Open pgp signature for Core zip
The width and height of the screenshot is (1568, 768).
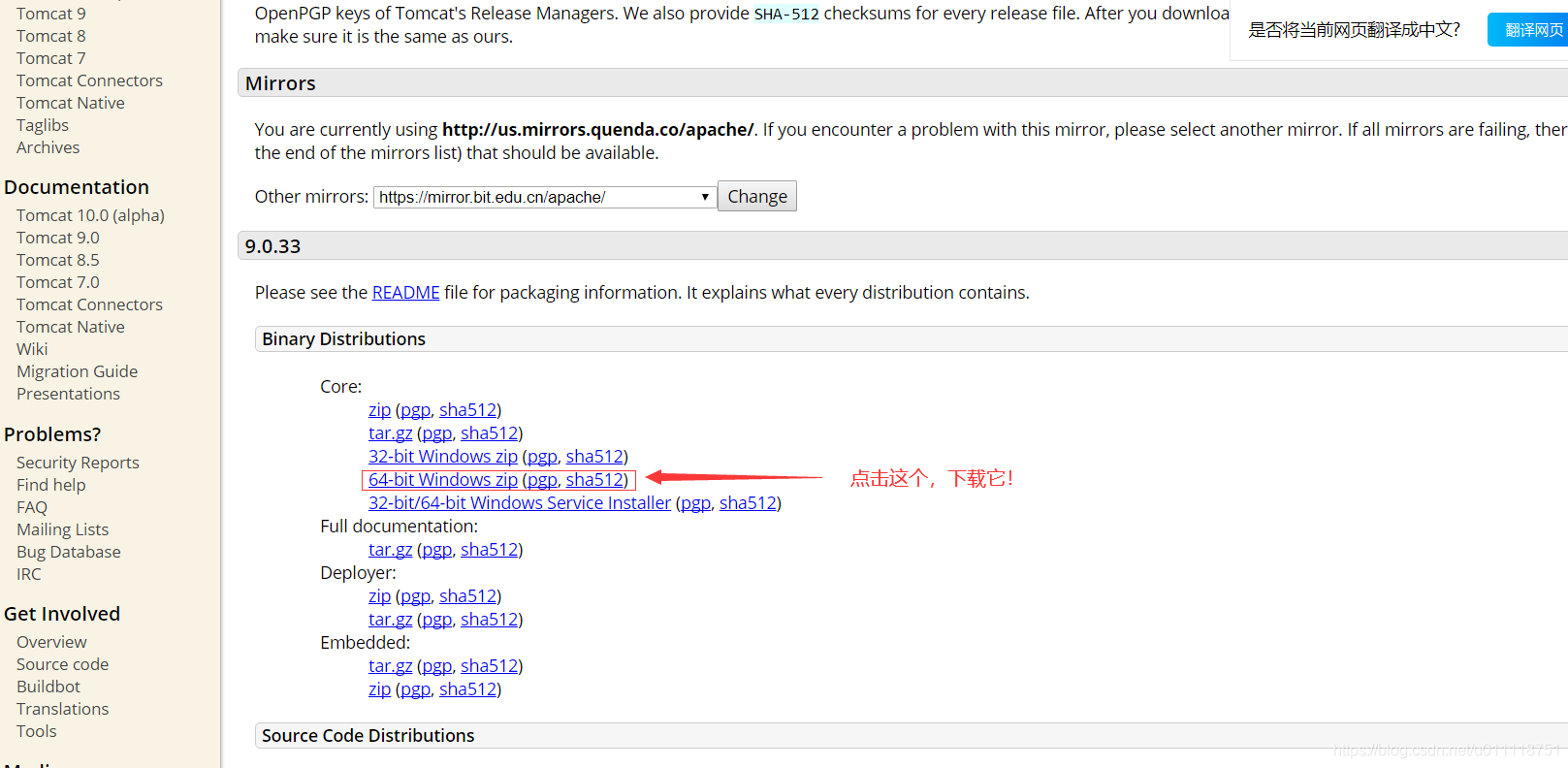coord(415,410)
